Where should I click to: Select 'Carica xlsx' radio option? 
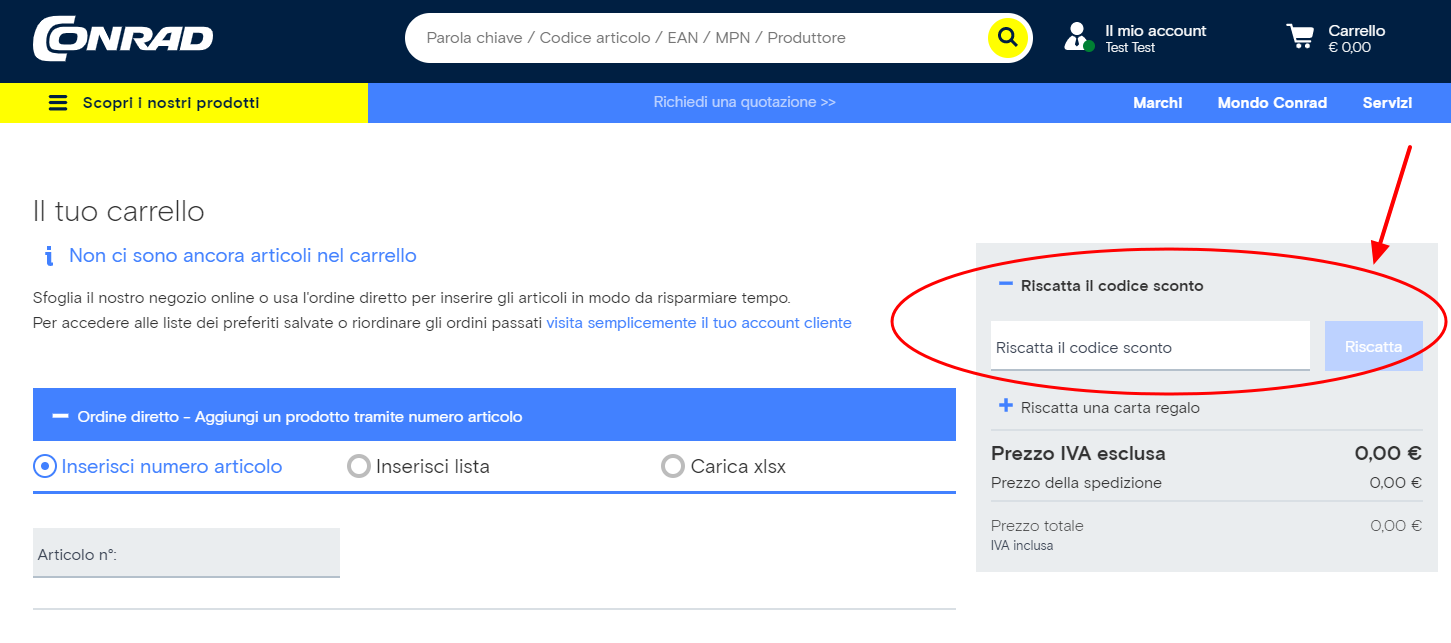pos(673,466)
